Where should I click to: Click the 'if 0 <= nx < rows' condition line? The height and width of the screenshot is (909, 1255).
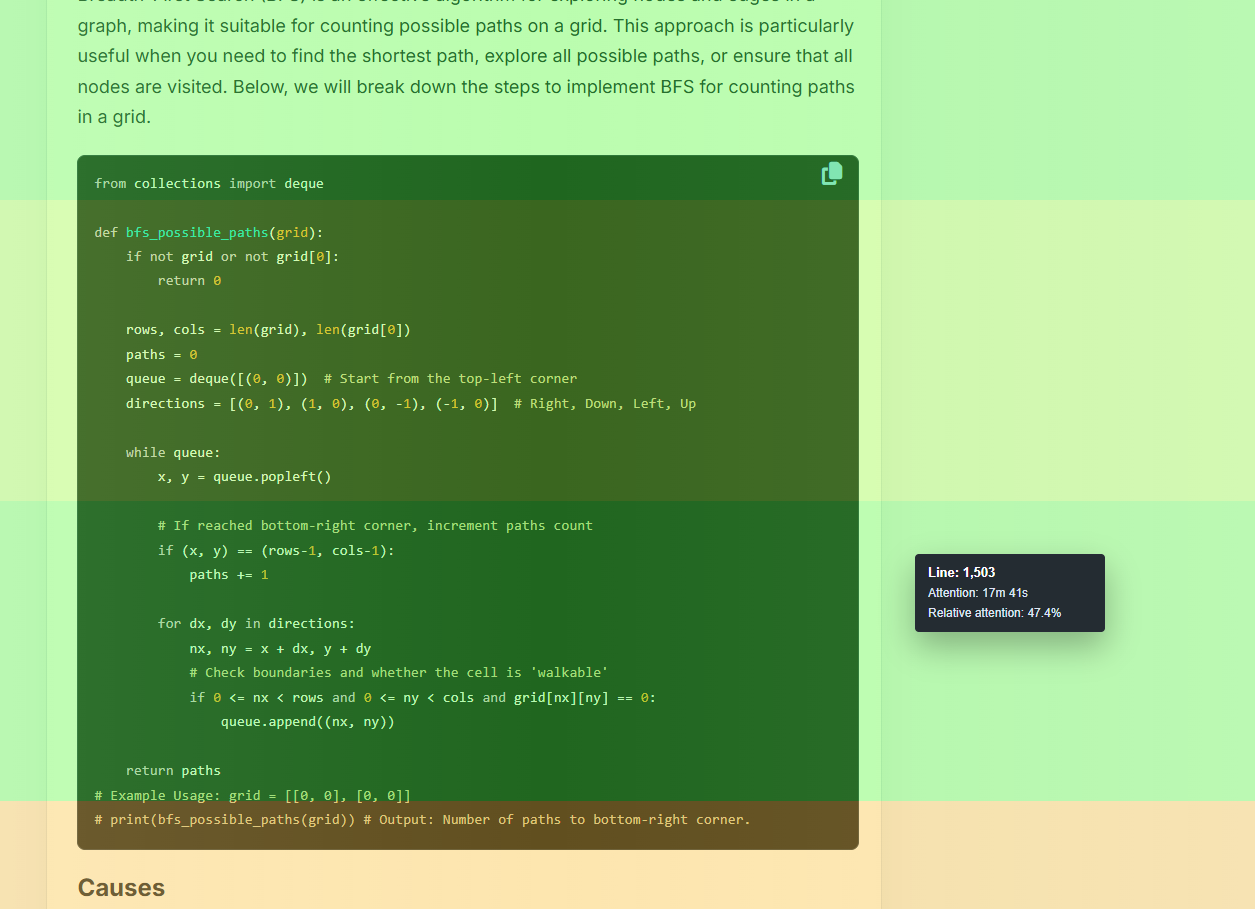click(423, 697)
